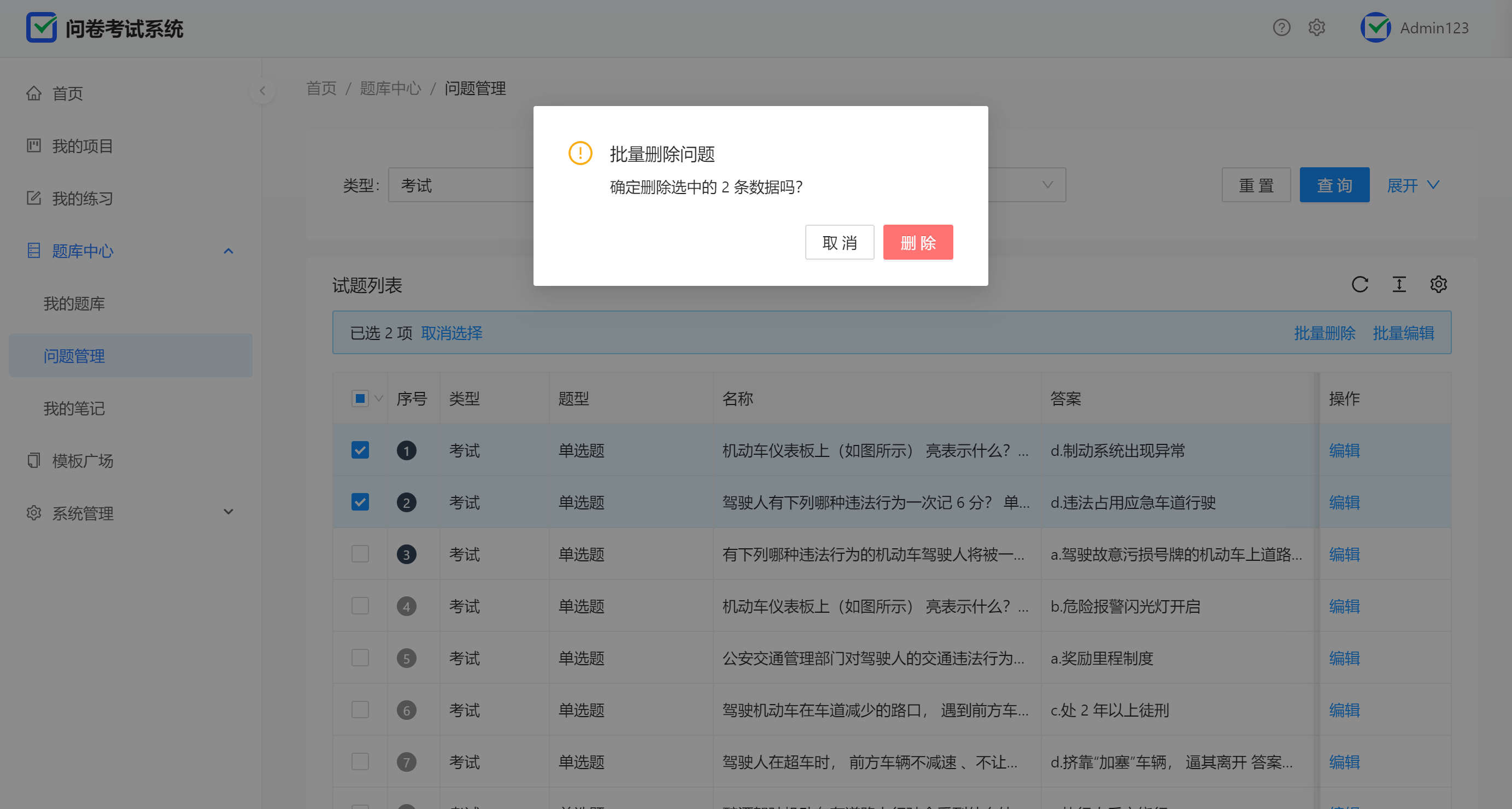Check the checkbox for row 6
Screen dimensions: 1512x809
pos(360,709)
